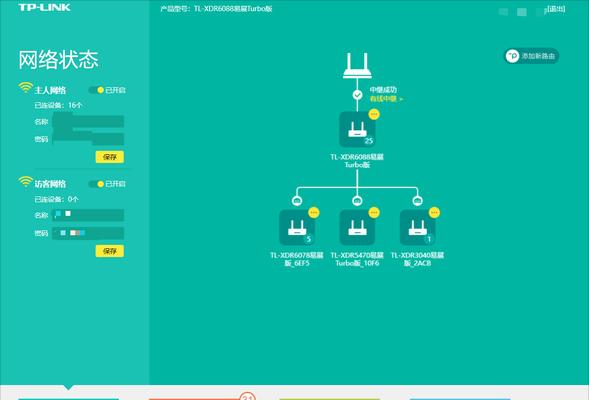
Task: Click the 中继成功 status text
Action: tap(383, 90)
